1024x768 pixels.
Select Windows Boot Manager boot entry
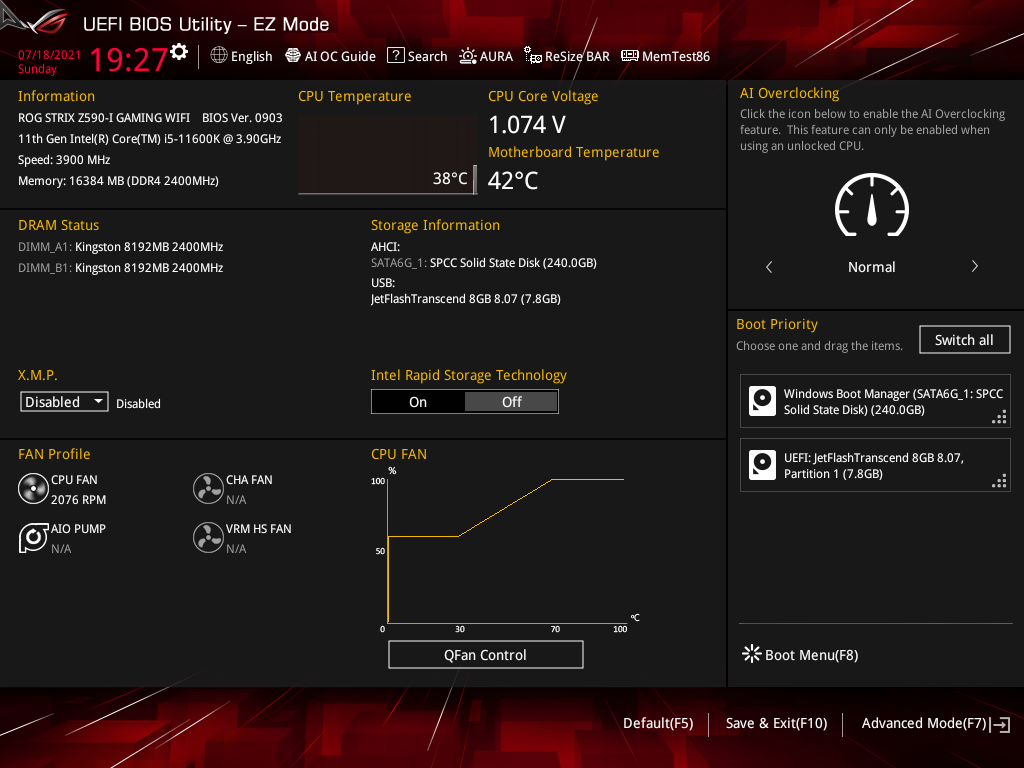(x=875, y=401)
